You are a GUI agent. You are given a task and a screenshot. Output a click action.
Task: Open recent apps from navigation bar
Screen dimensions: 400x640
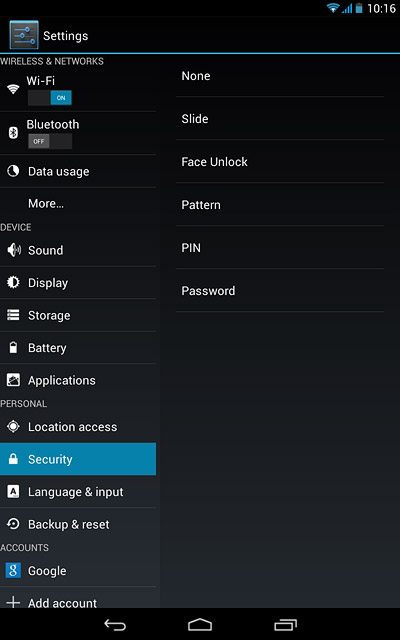tap(285, 624)
